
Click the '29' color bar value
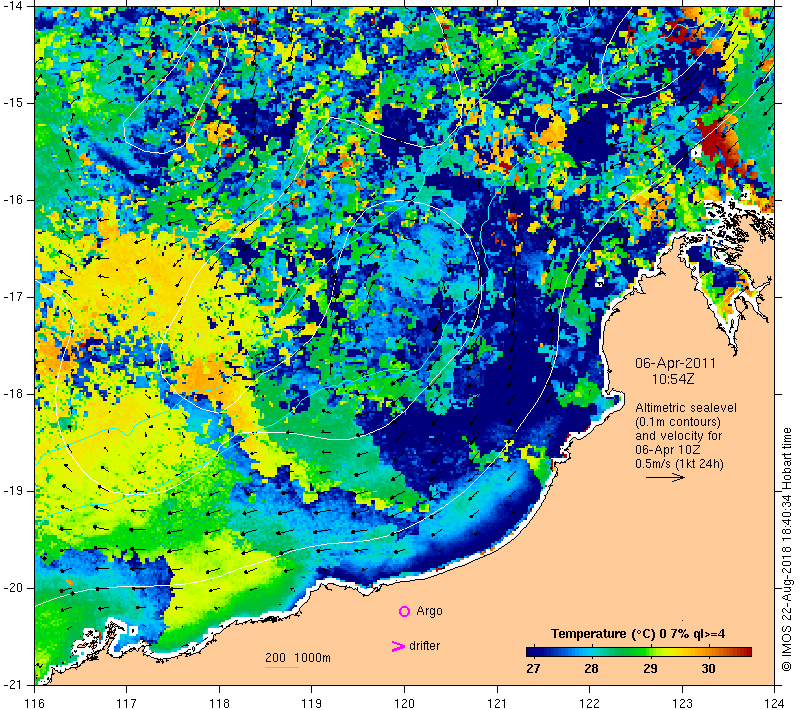pyautogui.click(x=649, y=668)
